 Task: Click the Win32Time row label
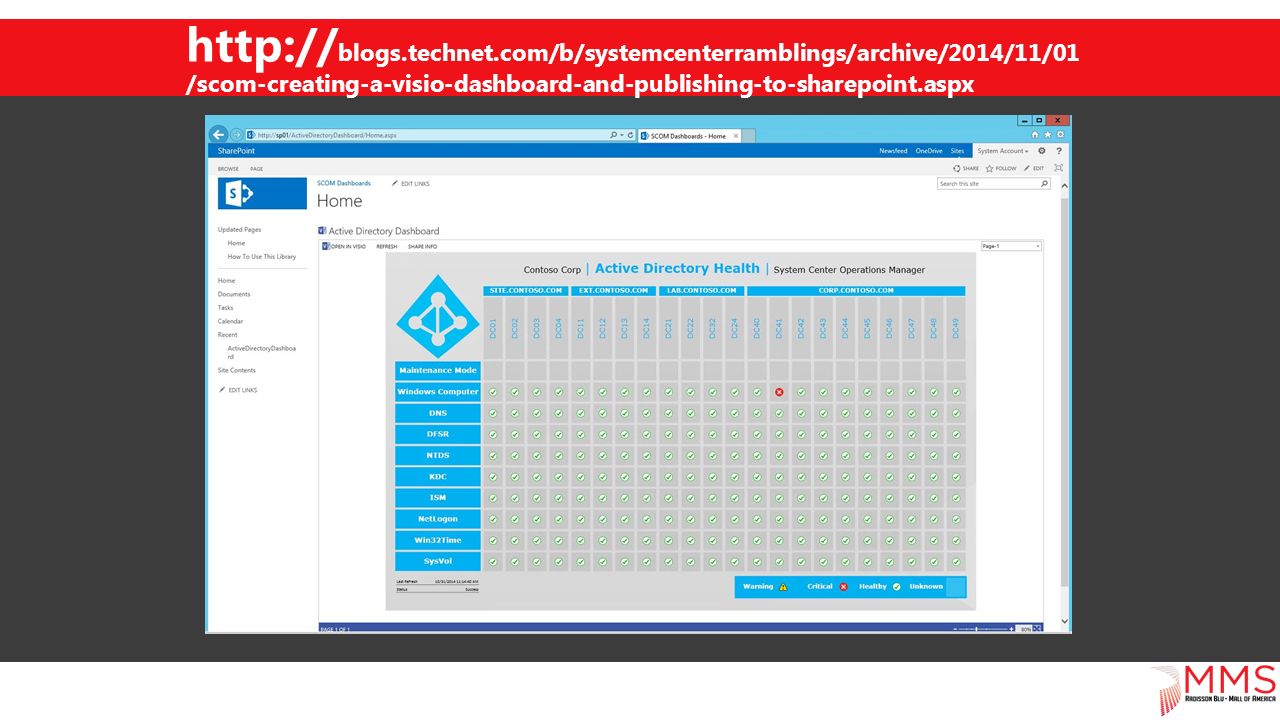tap(438, 540)
